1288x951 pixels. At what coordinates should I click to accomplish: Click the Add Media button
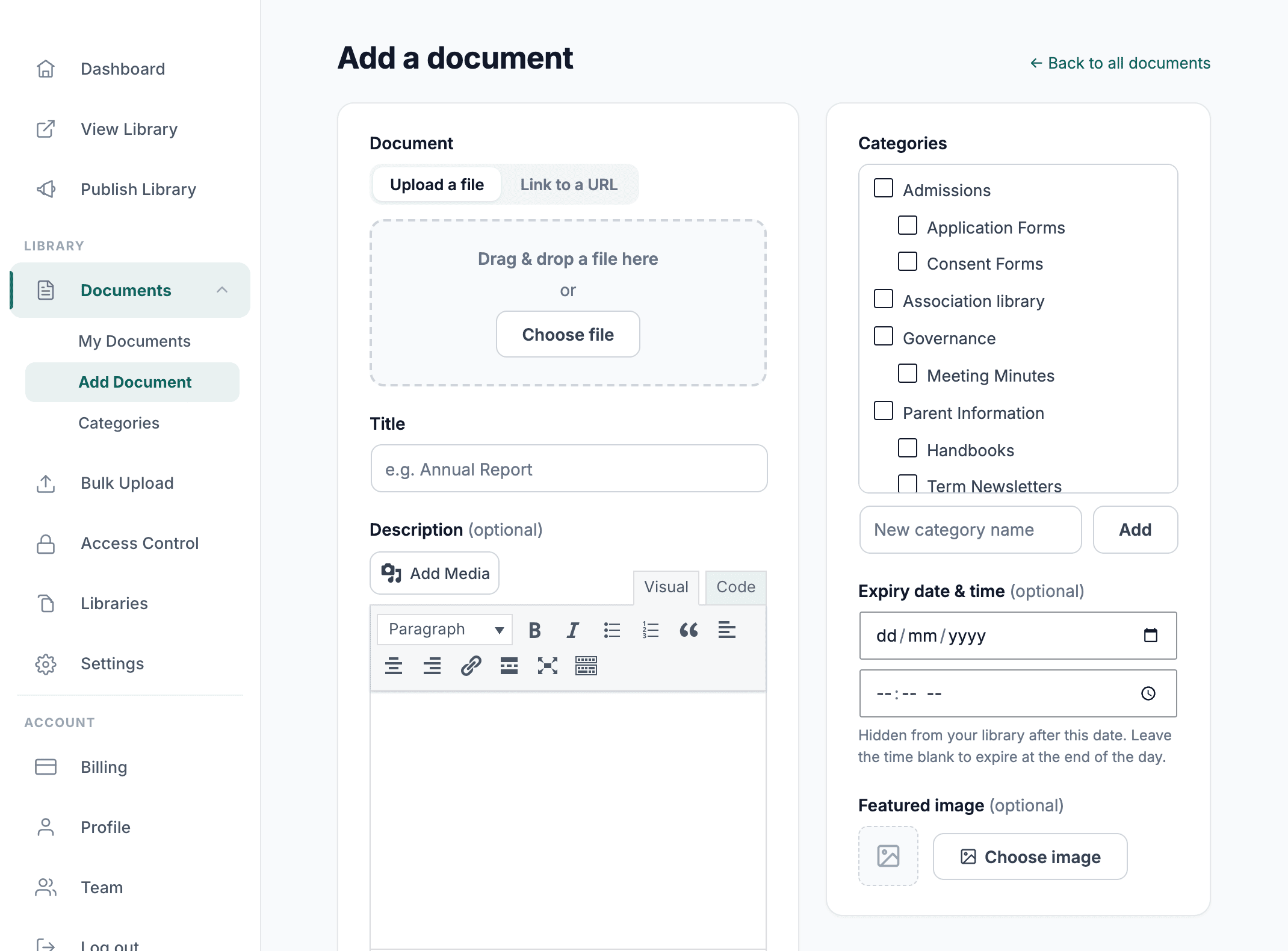435,573
